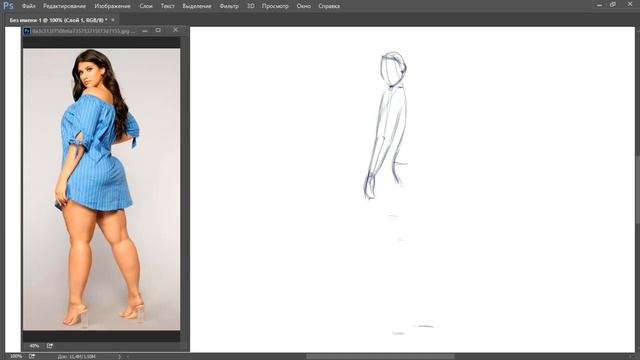Close the floating reference jpg window

coord(176,30)
